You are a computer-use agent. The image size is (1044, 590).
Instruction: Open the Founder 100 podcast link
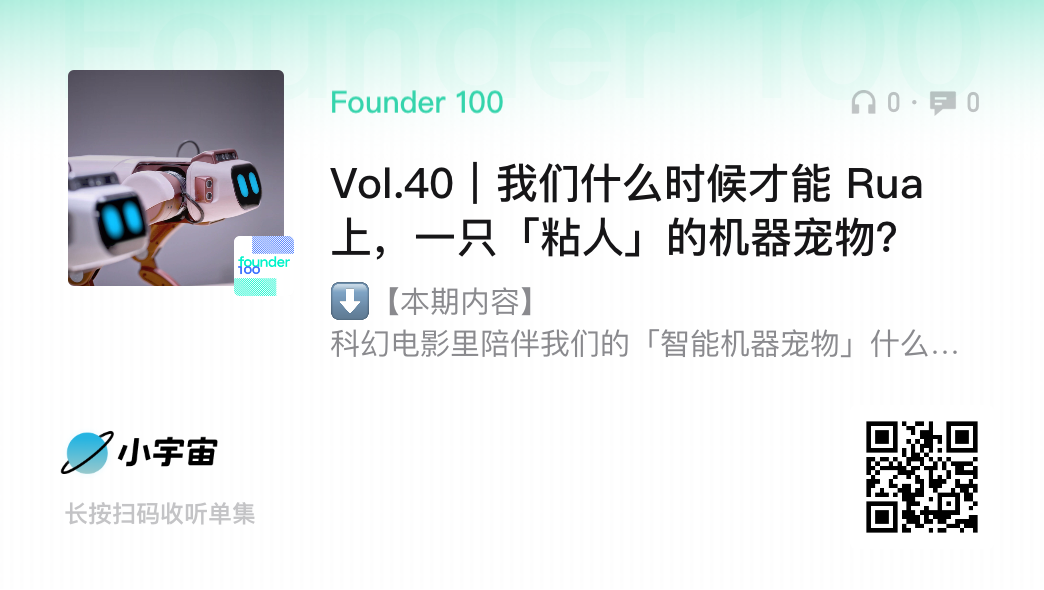417,103
